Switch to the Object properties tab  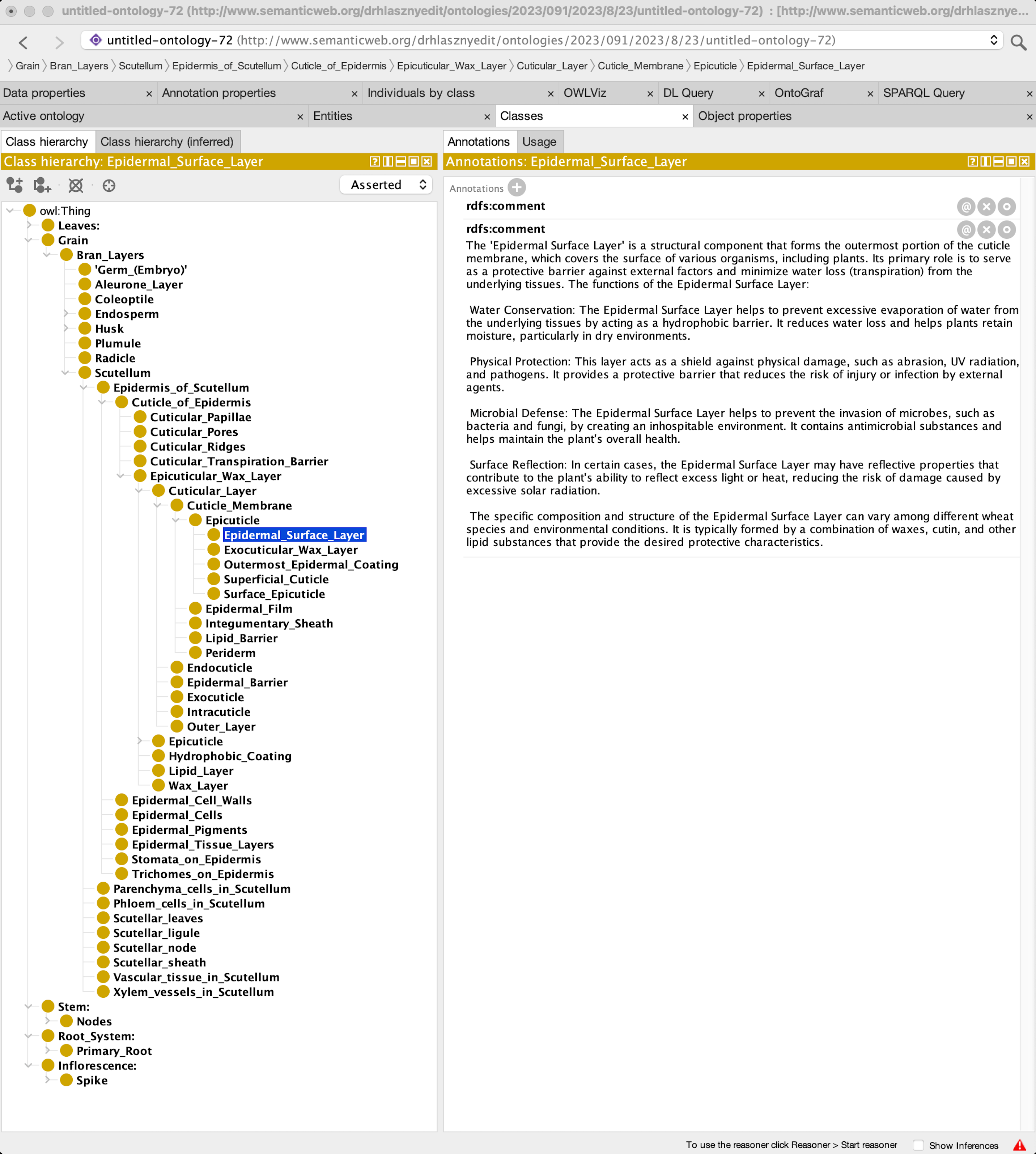click(x=744, y=116)
